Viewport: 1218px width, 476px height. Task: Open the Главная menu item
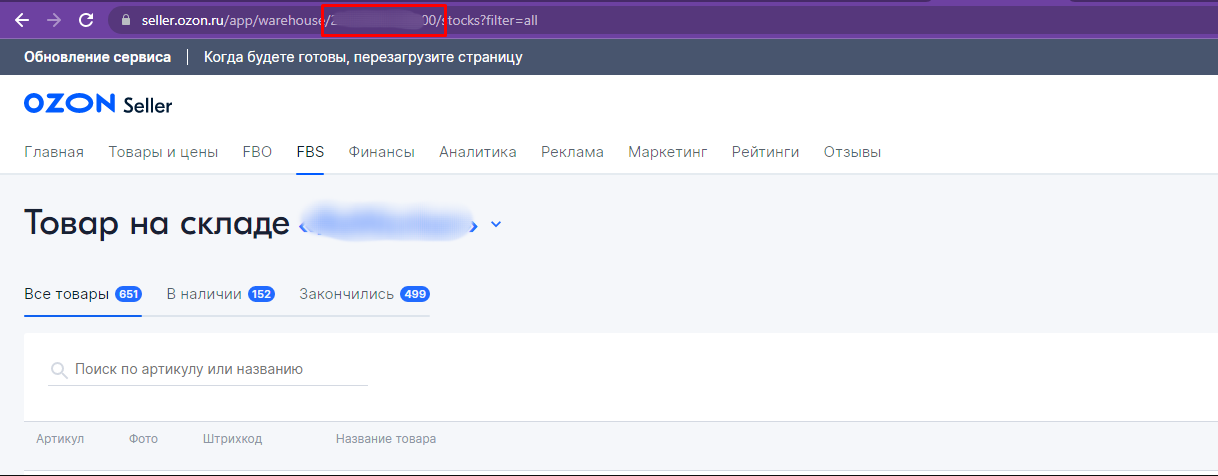[x=54, y=152]
